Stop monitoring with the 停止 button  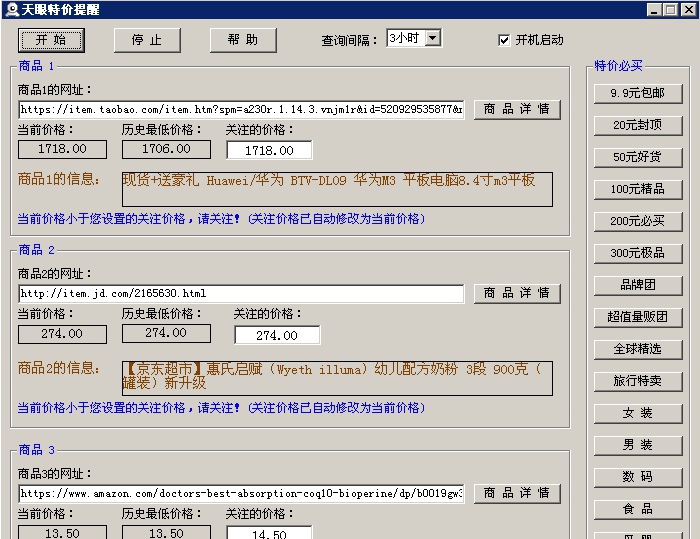[x=147, y=40]
